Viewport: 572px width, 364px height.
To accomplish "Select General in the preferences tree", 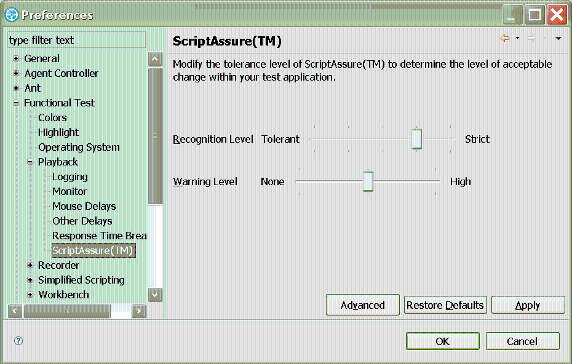I will tap(42, 58).
